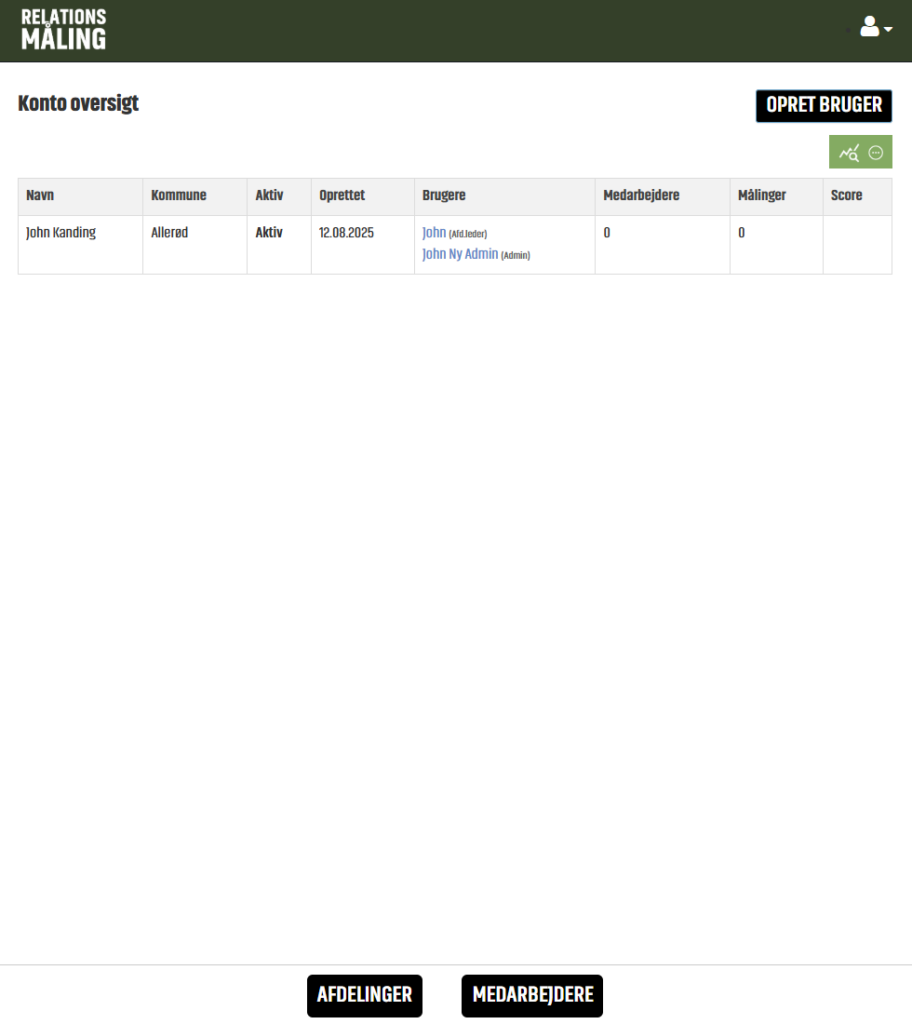Sort by the Kommune column header
912x1024 pixels.
tap(178, 196)
